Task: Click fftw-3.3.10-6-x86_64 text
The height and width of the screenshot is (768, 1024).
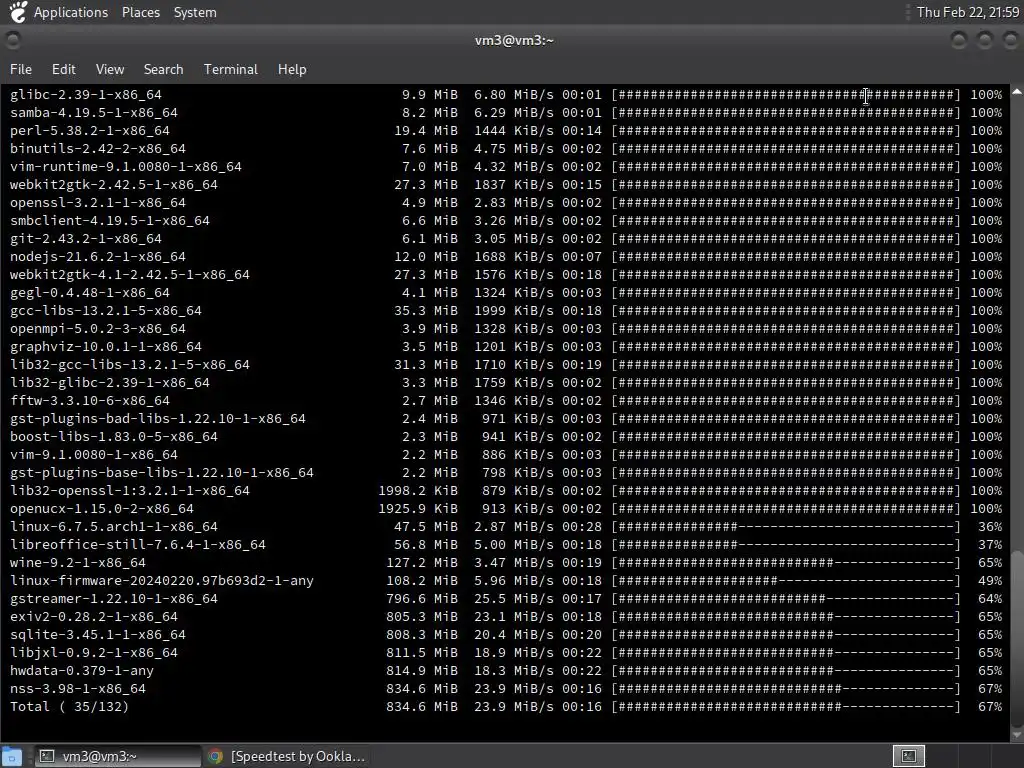Action: tap(89, 401)
